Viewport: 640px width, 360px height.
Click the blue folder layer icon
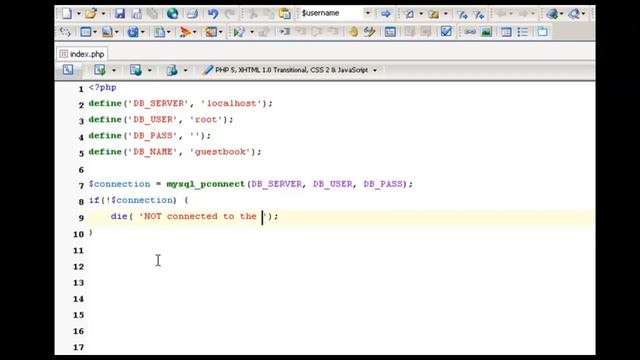542,31
